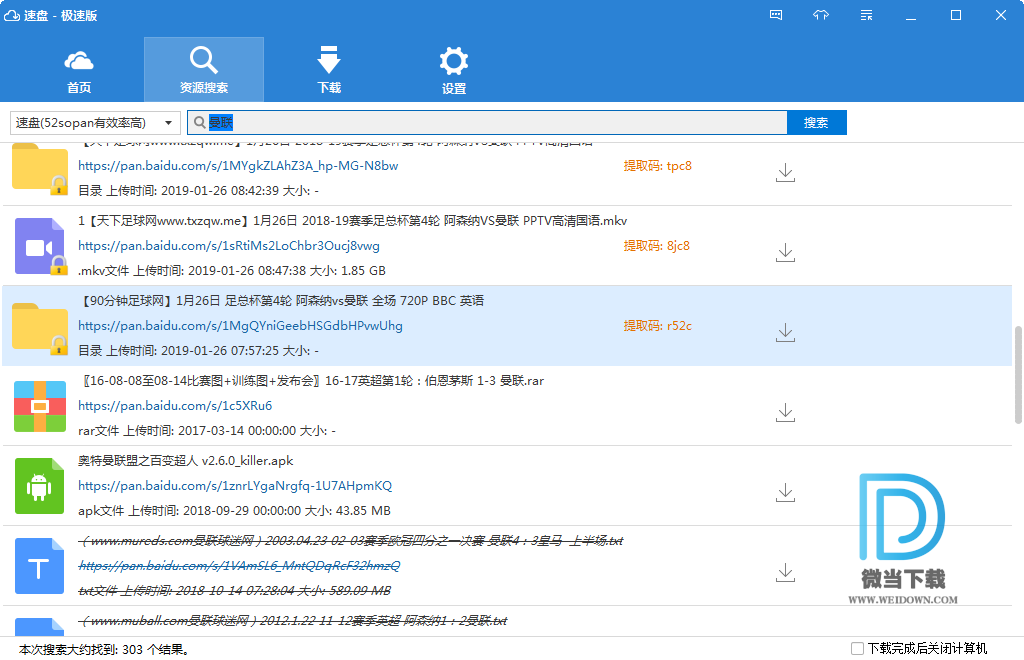
Task: Open the feedback message icon in title bar
Action: 776,15
